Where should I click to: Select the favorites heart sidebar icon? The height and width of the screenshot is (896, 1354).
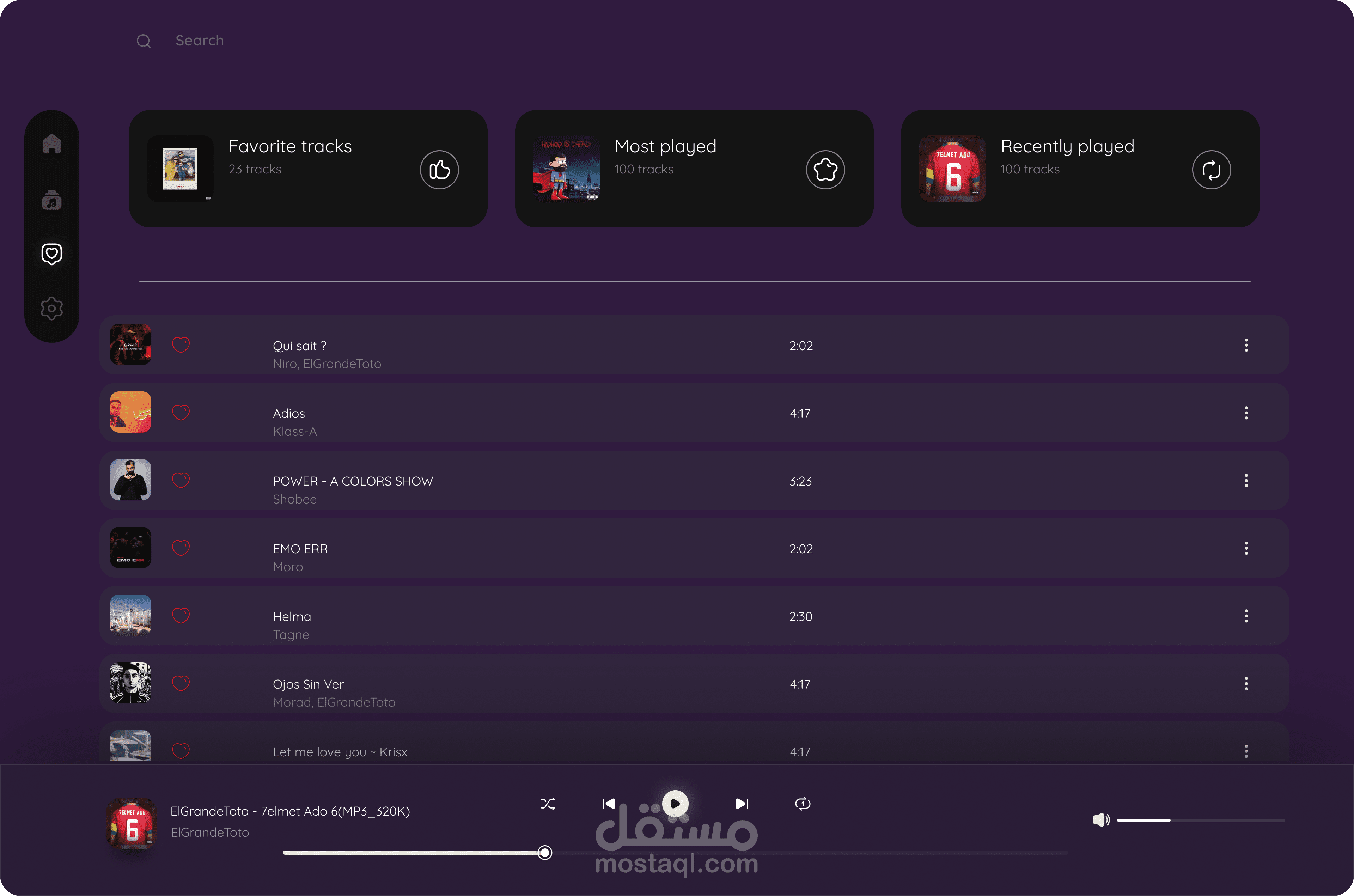(51, 254)
